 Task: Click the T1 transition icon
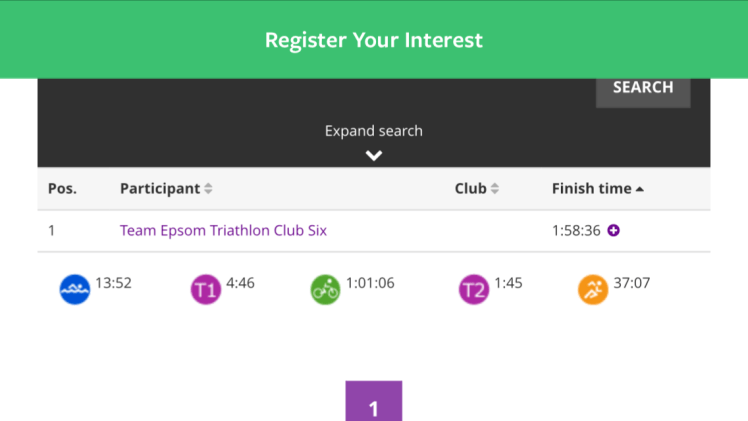(x=205, y=290)
